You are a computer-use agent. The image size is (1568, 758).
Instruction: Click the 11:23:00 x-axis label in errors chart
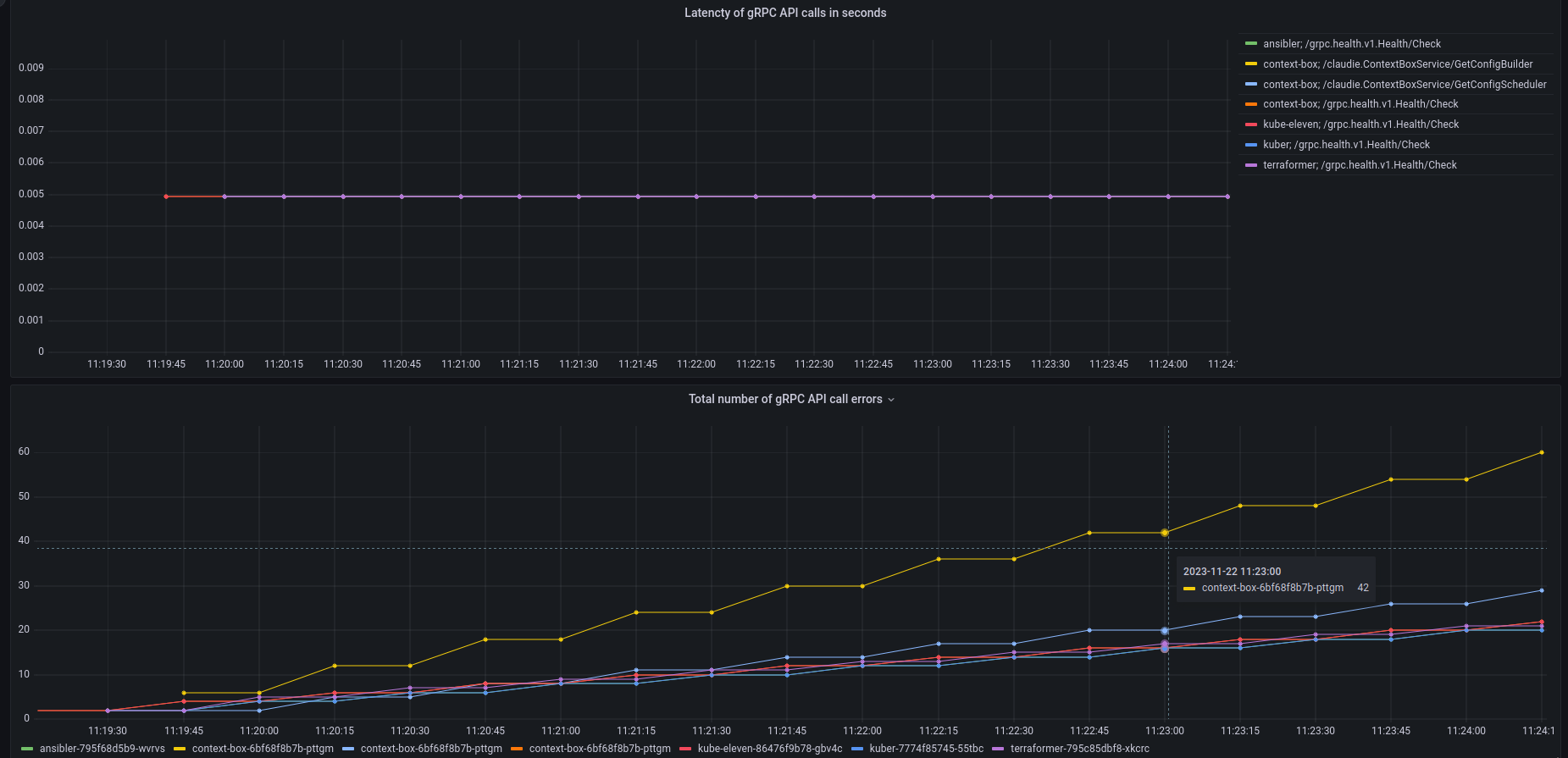click(1165, 731)
